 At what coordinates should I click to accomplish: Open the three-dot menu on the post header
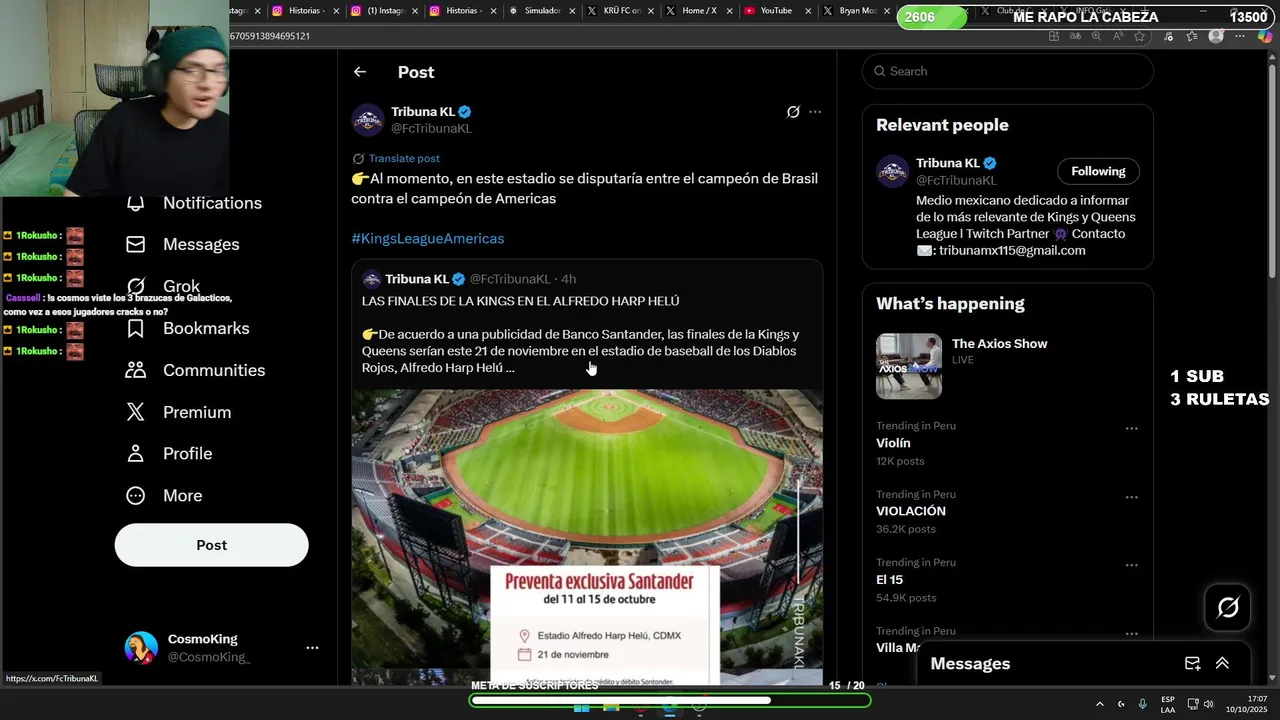coord(815,112)
